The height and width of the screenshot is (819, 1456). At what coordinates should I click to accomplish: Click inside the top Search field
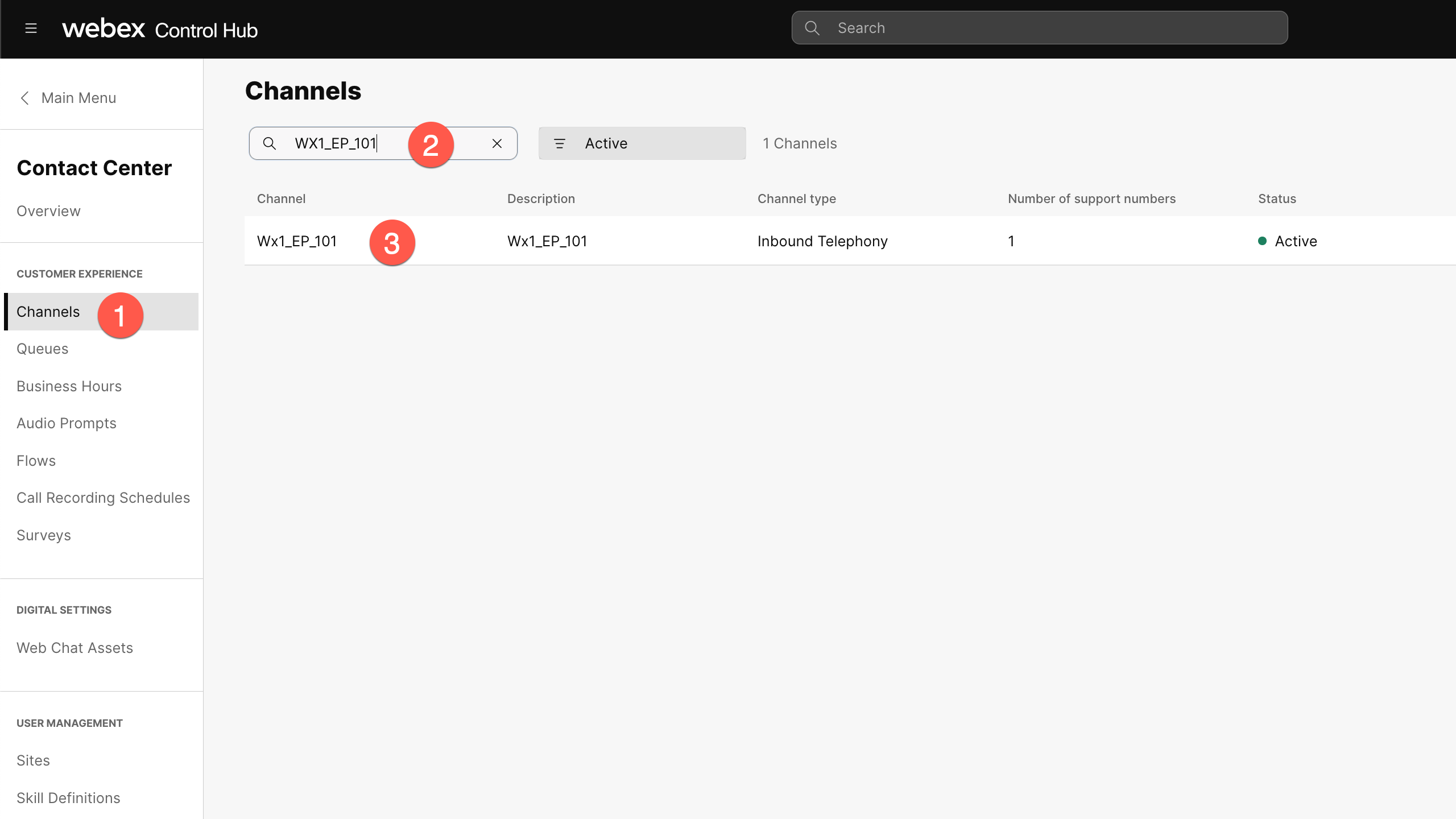[x=967, y=27]
